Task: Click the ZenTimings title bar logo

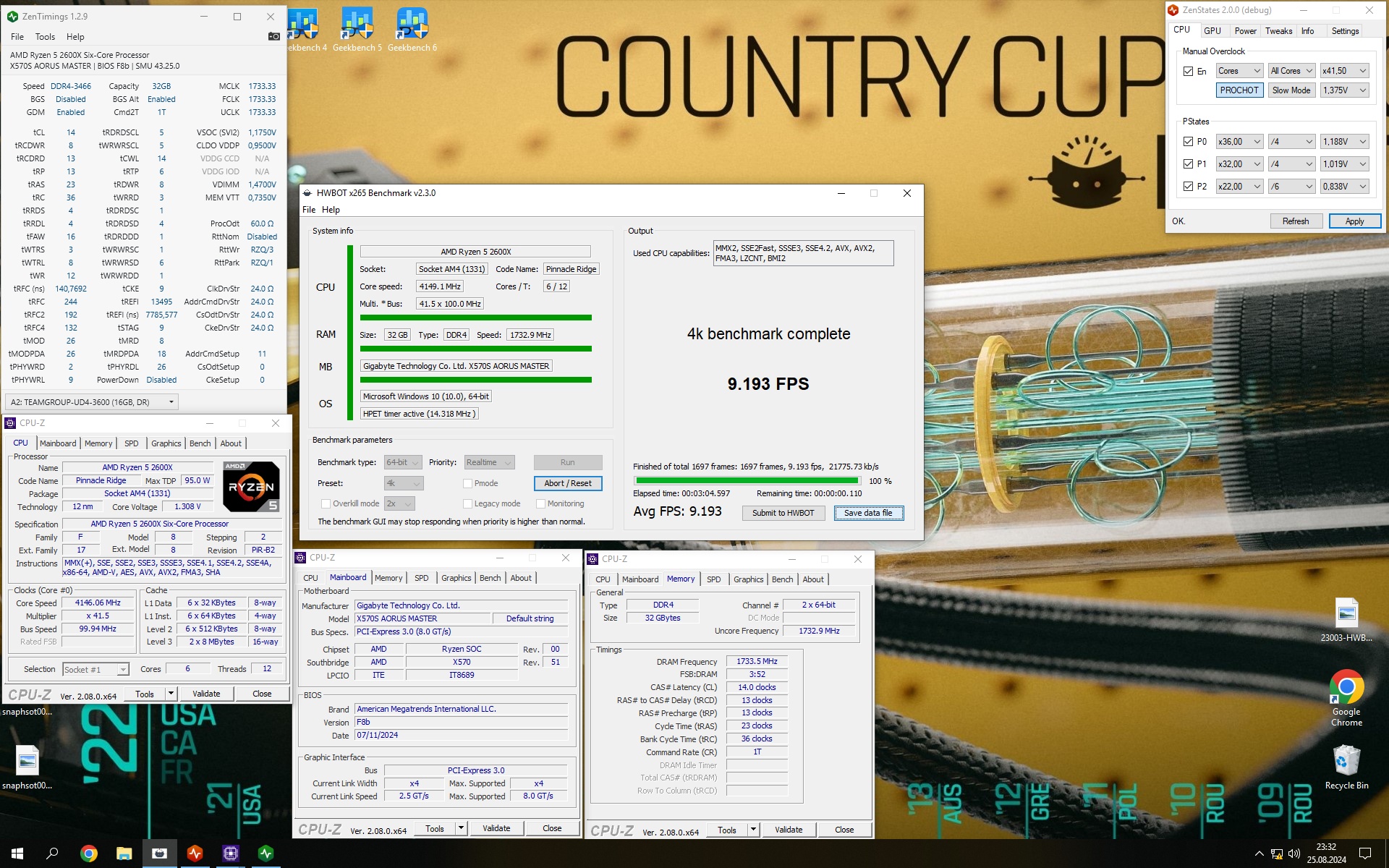Action: [12, 16]
